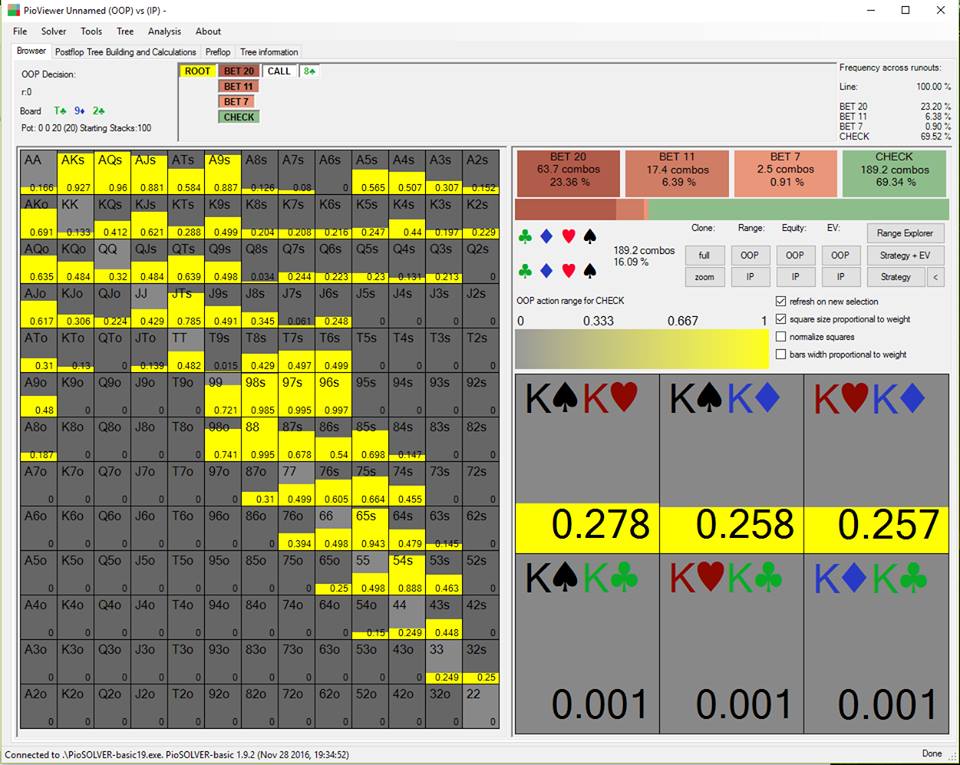
Task: Select the CALL node in tree path
Action: 279,71
